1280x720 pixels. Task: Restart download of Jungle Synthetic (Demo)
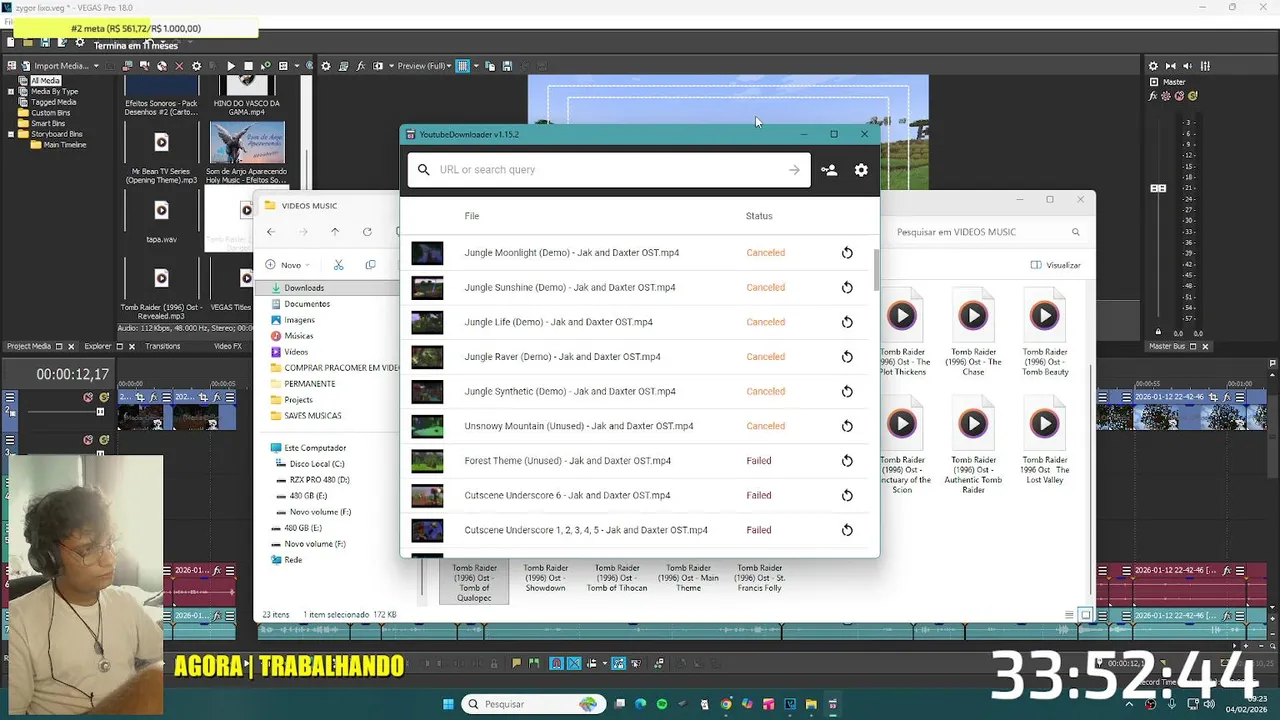click(x=847, y=392)
